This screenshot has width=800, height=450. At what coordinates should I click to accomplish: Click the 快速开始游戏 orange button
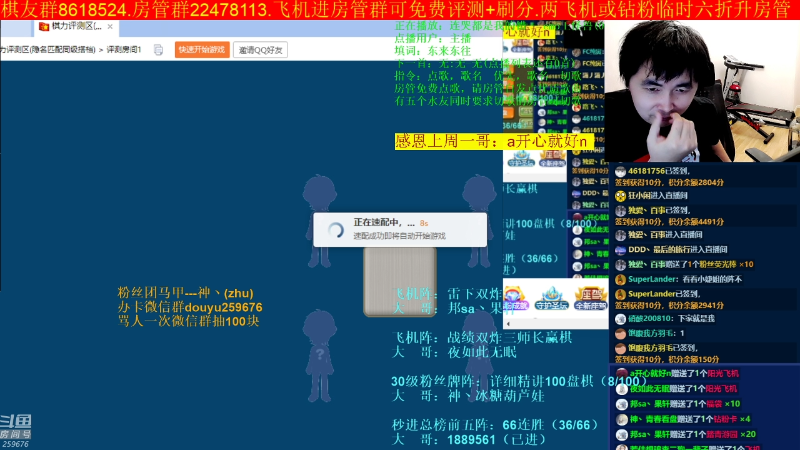click(202, 49)
